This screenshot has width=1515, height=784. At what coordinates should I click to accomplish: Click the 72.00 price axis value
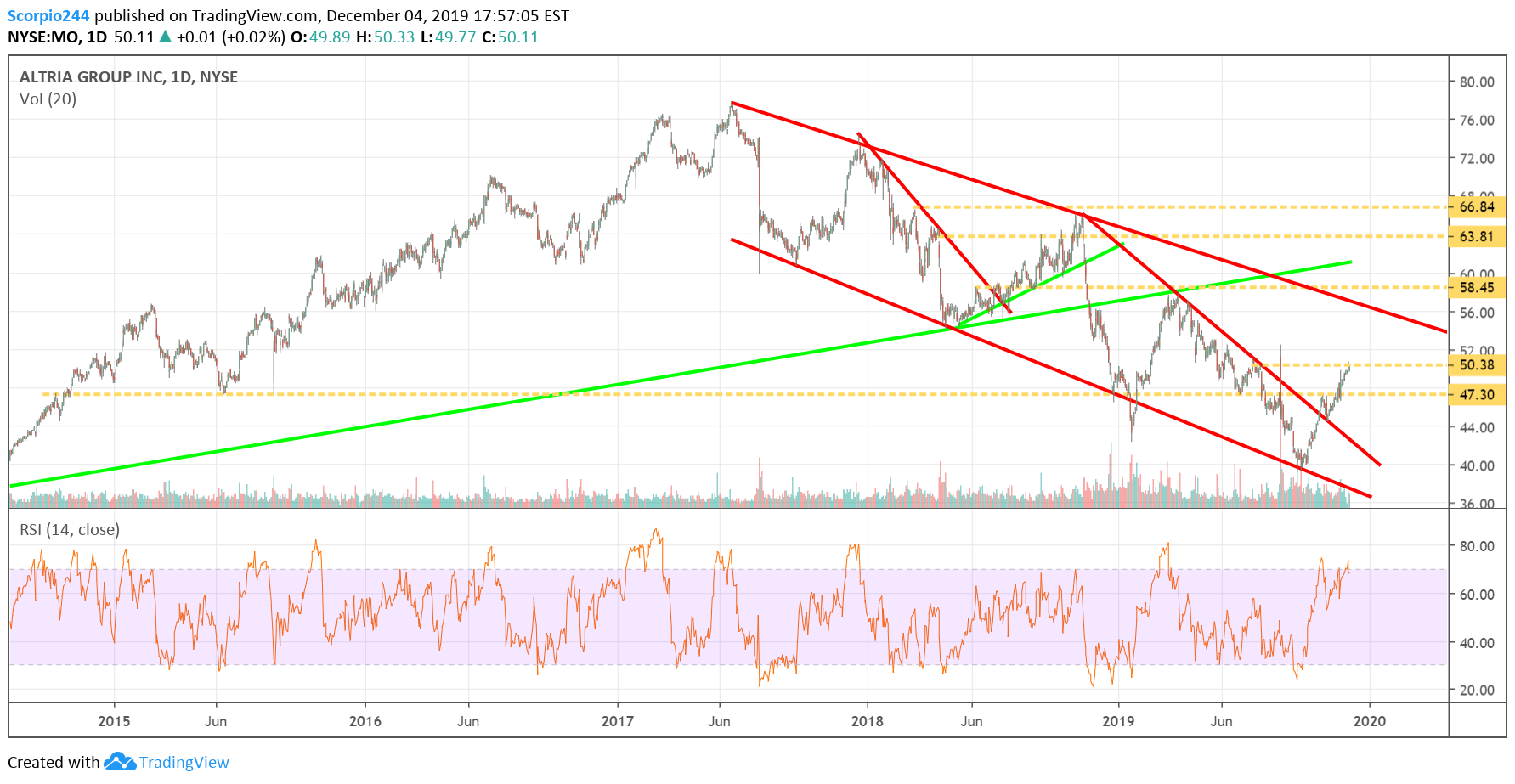pyautogui.click(x=1477, y=159)
